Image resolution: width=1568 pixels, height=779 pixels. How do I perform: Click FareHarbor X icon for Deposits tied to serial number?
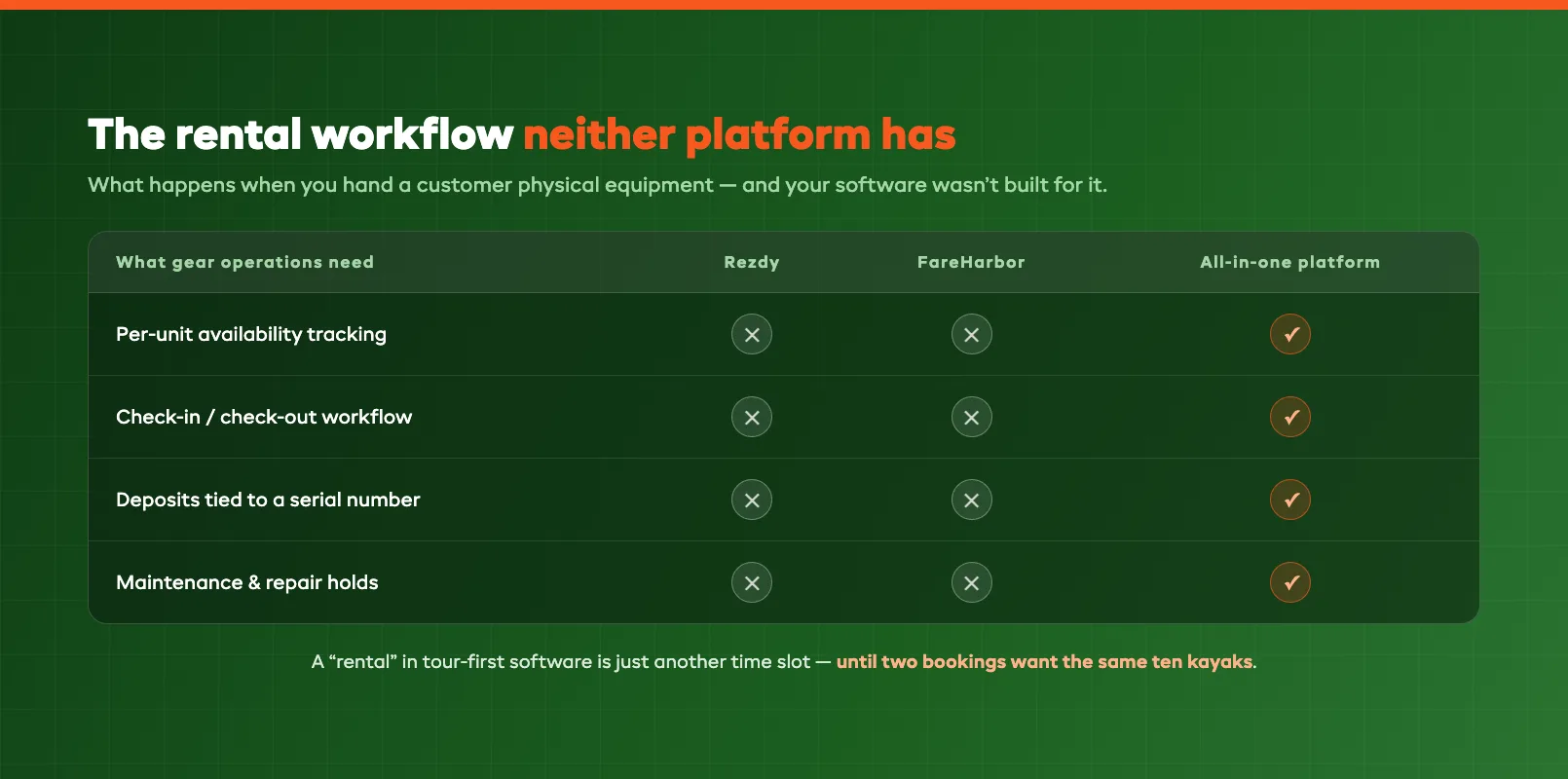[x=972, y=500]
